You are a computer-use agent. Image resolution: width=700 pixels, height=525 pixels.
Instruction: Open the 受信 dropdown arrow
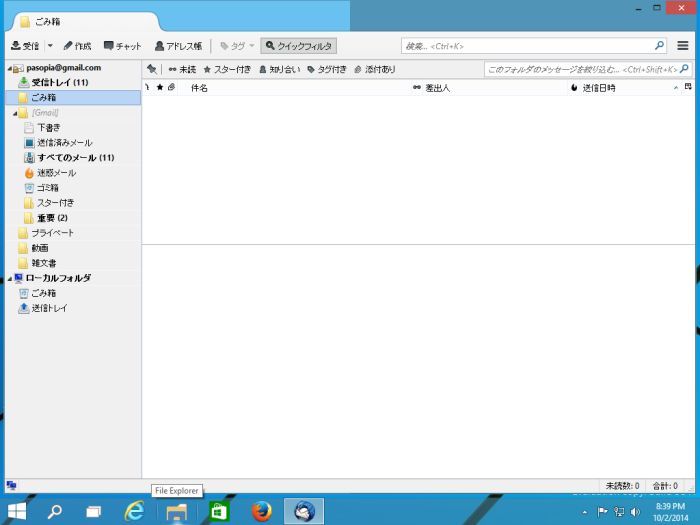pyautogui.click(x=50, y=46)
